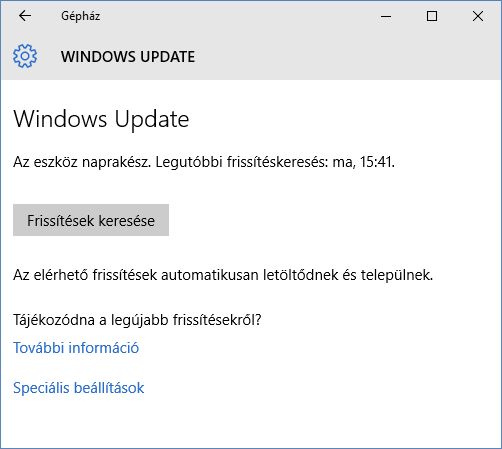
Task: Minimize the Gépház window
Action: pos(386,16)
